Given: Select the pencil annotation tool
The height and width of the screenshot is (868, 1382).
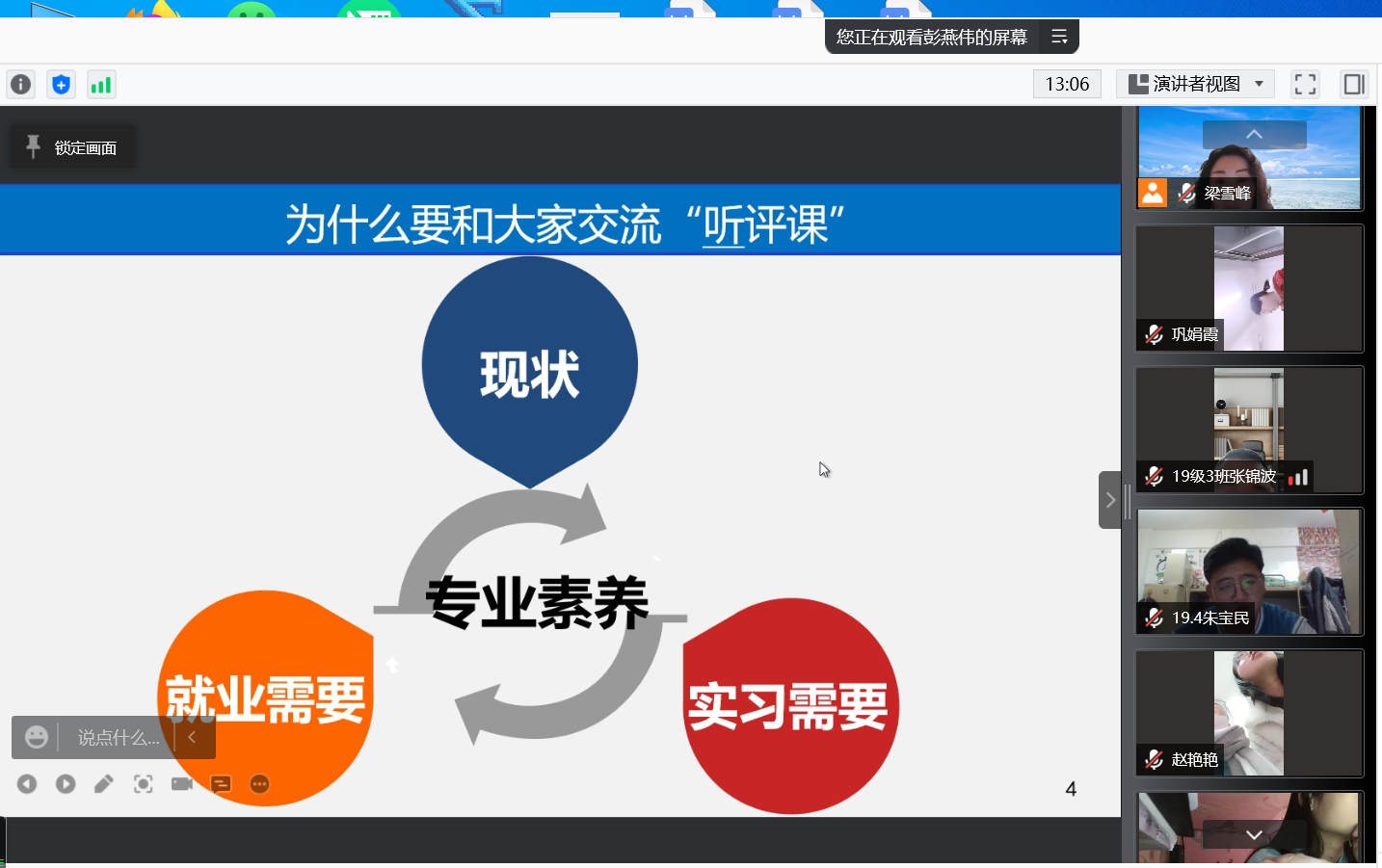Looking at the screenshot, I should click(104, 784).
